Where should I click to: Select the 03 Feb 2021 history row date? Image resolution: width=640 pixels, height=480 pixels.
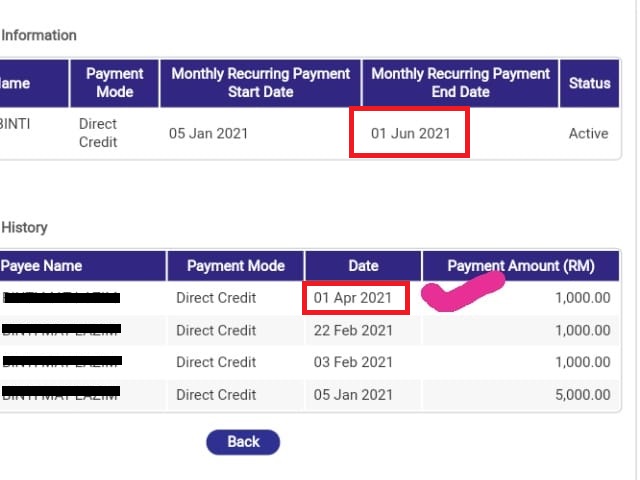pyautogui.click(x=353, y=362)
